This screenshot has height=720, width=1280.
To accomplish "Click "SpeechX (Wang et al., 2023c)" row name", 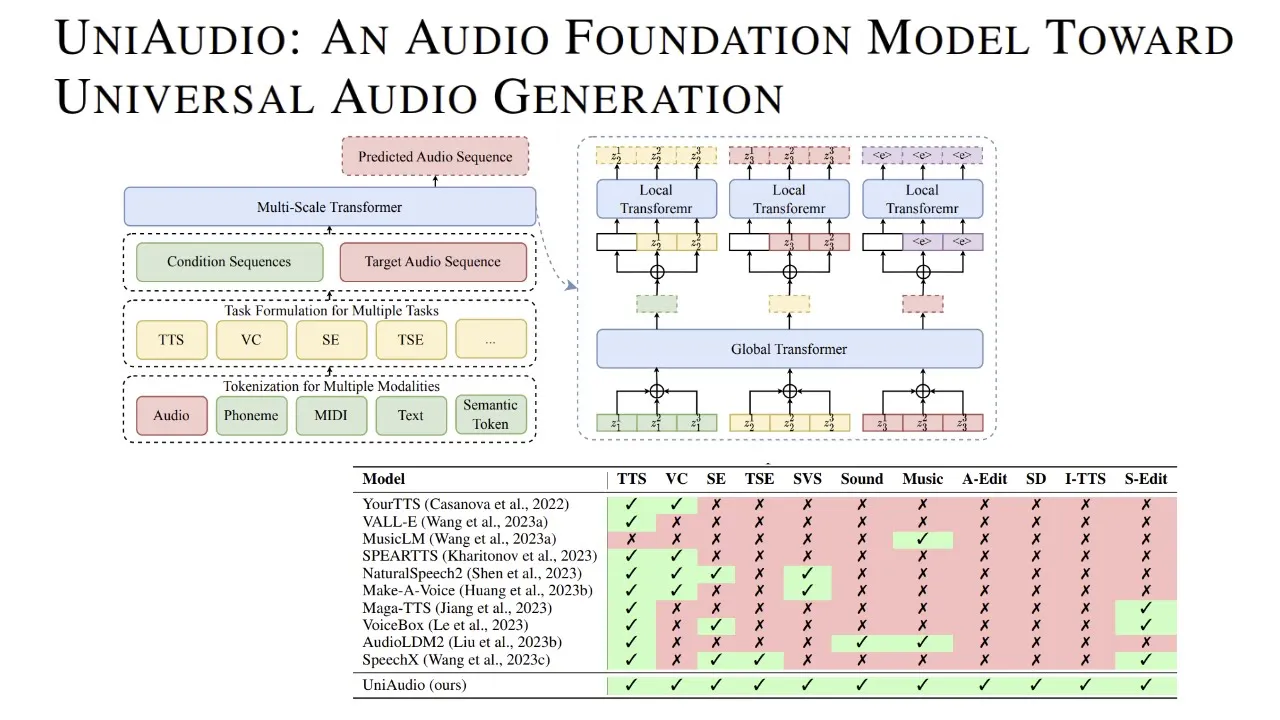I will pyautogui.click(x=456, y=660).
